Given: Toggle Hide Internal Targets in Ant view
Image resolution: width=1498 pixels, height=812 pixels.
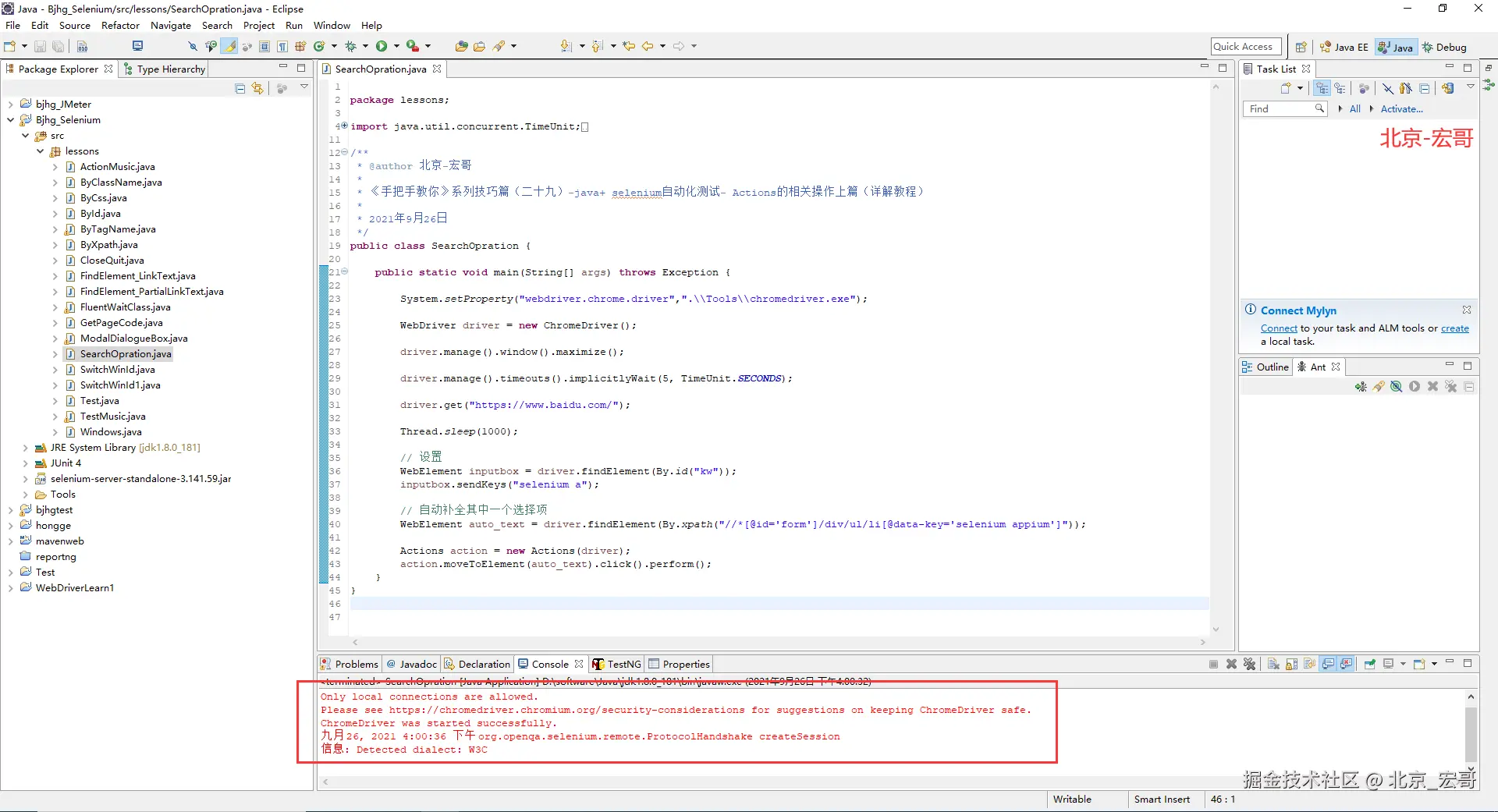Looking at the screenshot, I should coord(1397,387).
